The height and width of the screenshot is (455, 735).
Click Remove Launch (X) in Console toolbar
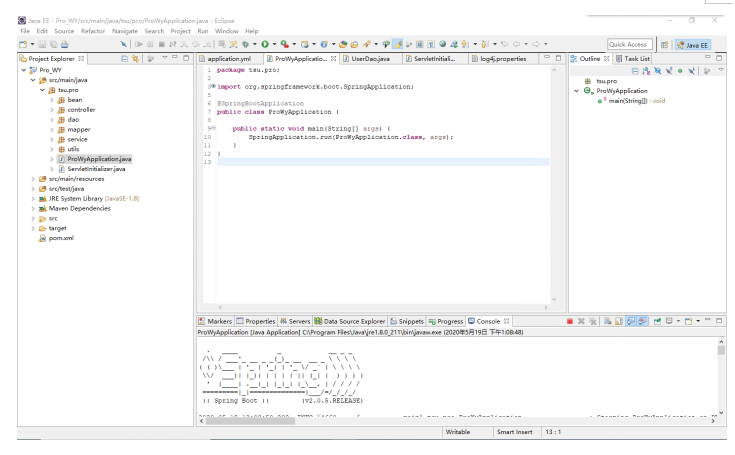tap(581, 321)
